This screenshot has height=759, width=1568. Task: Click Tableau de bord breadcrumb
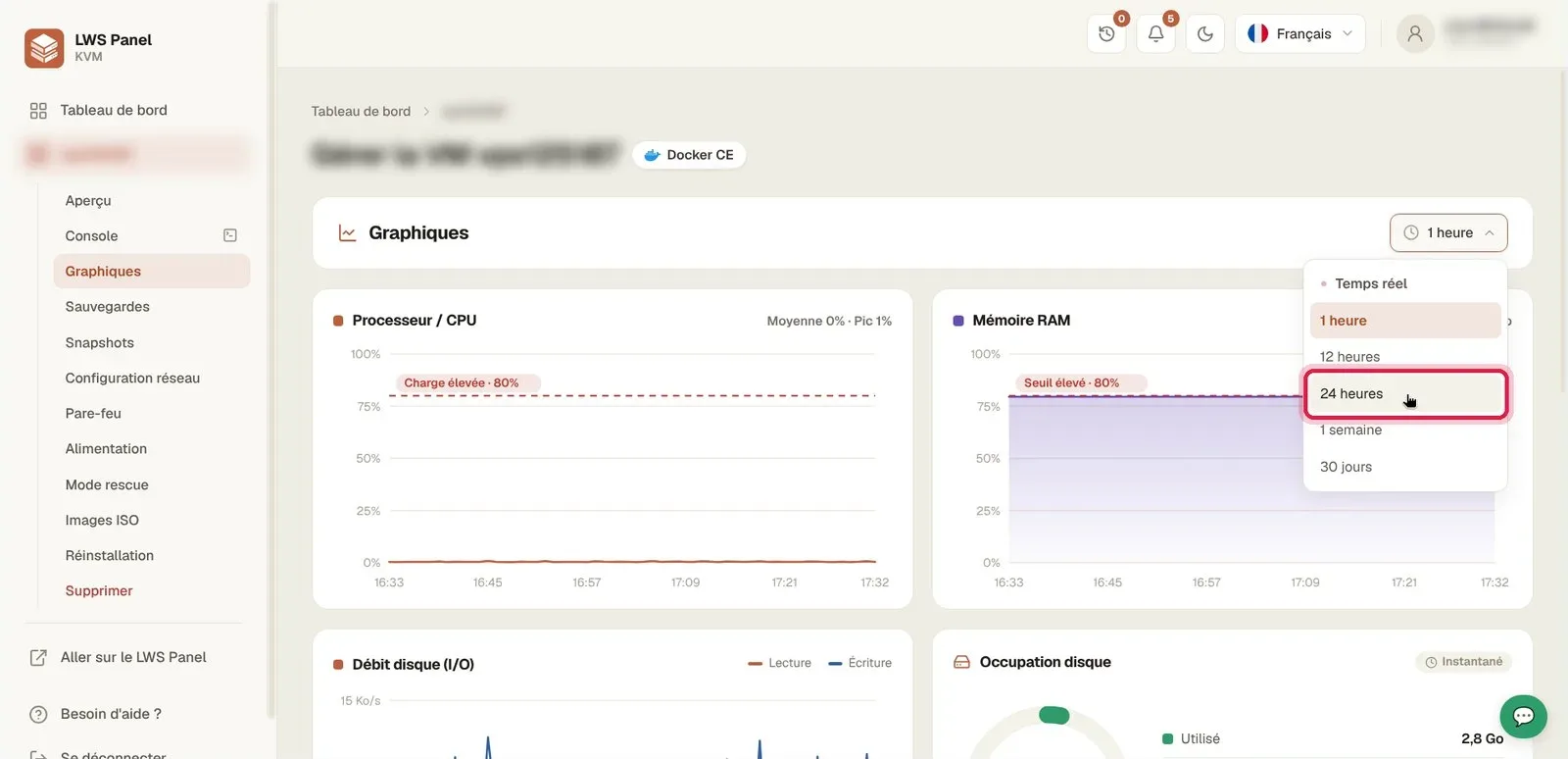coord(361,112)
